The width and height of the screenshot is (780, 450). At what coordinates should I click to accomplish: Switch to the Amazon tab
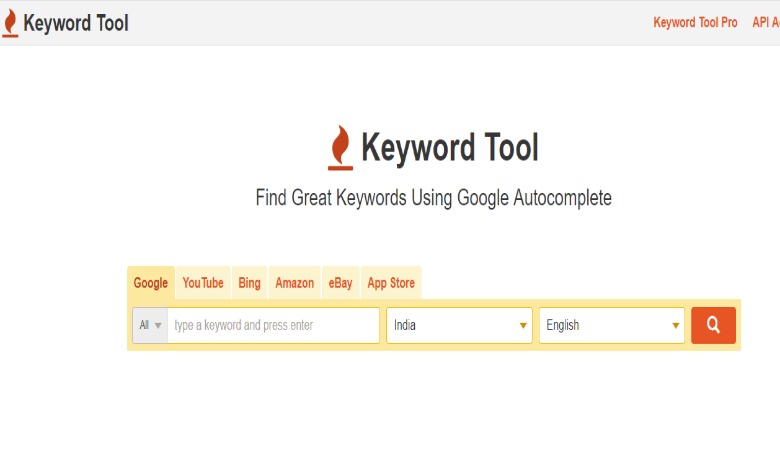(x=294, y=283)
